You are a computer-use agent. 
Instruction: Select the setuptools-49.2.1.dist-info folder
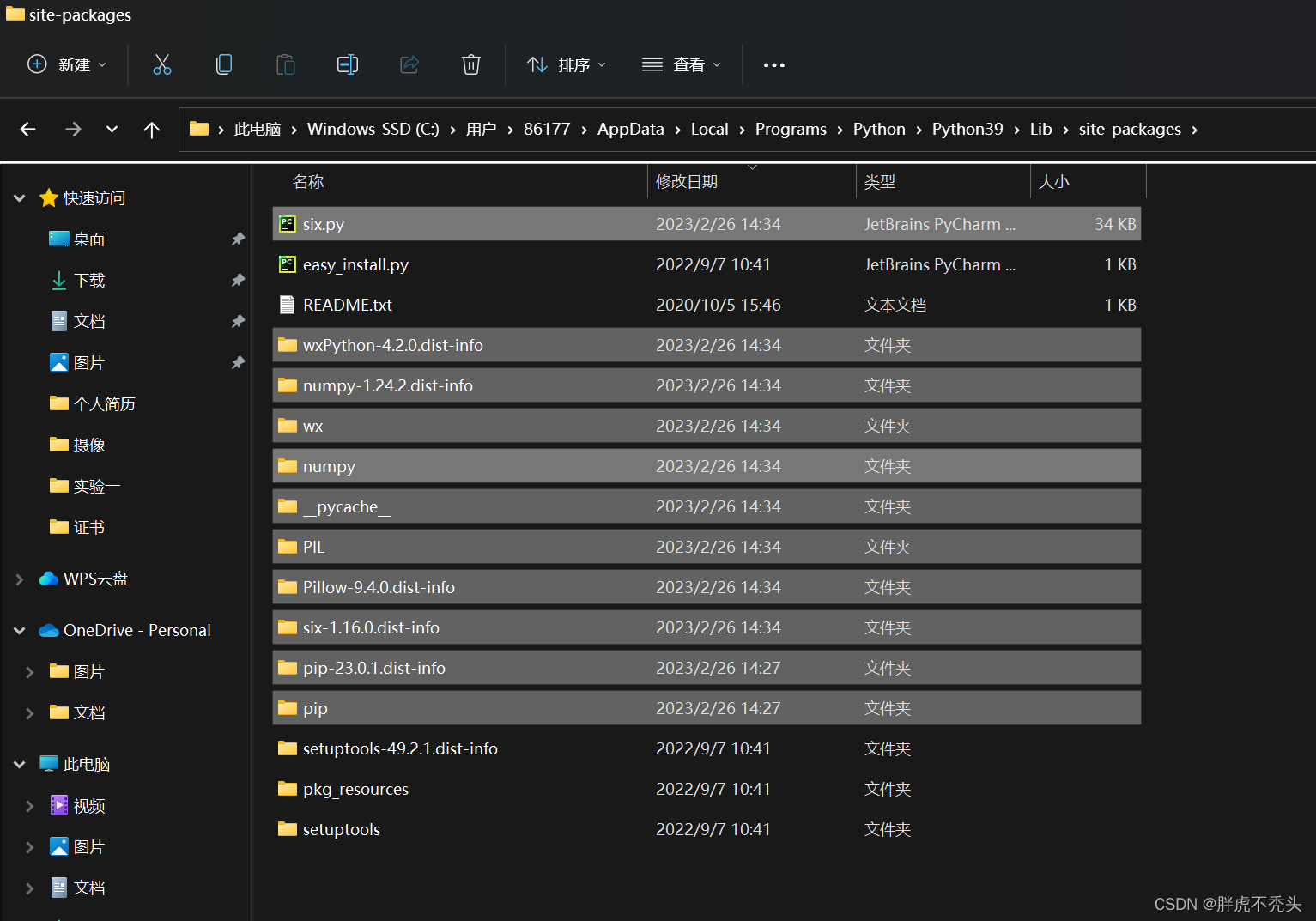click(x=707, y=748)
